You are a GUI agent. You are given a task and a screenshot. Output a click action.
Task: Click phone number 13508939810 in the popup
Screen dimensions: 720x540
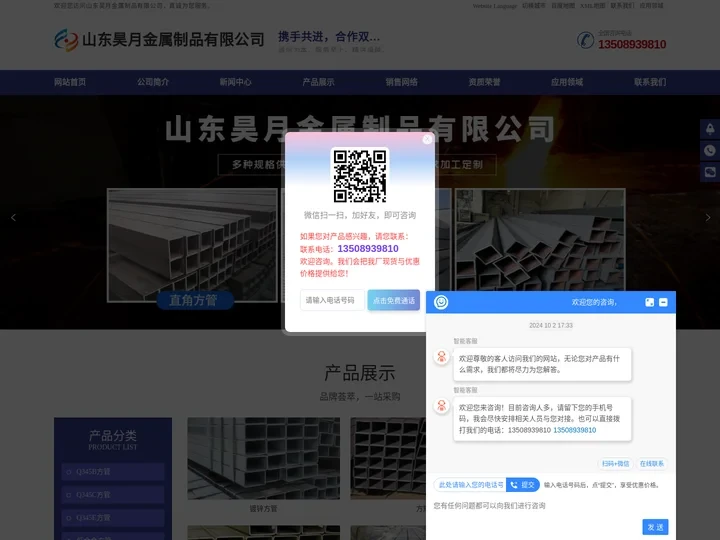[x=368, y=248]
